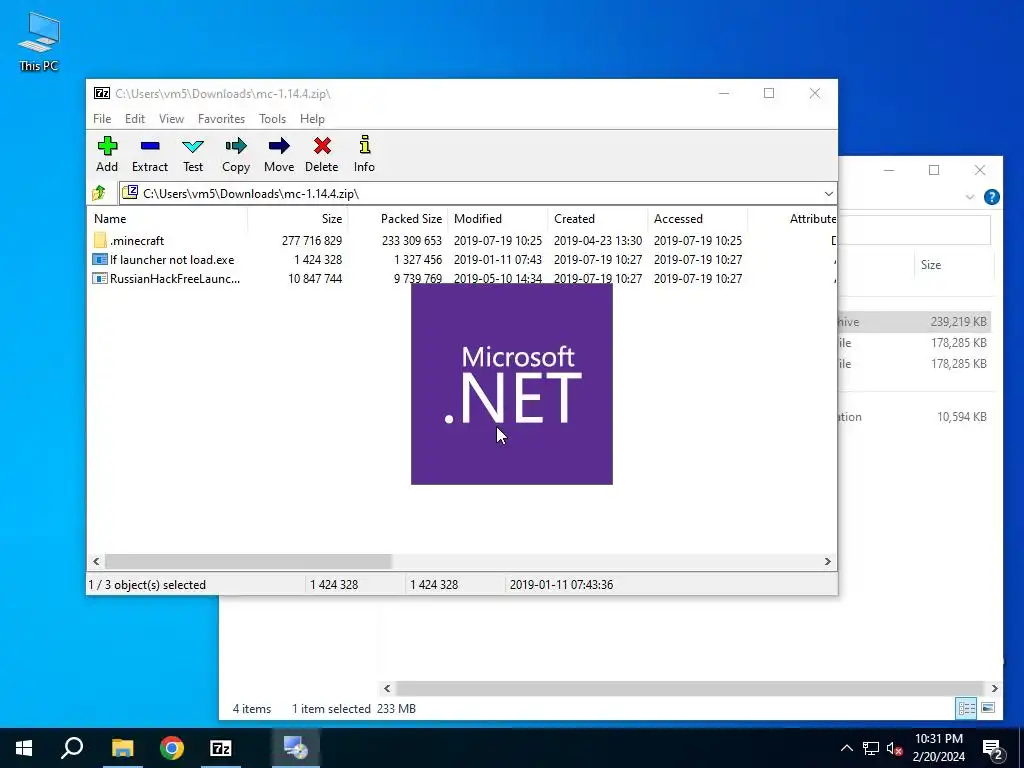
Task: Click the 7z logo in the title bar
Action: (x=102, y=93)
